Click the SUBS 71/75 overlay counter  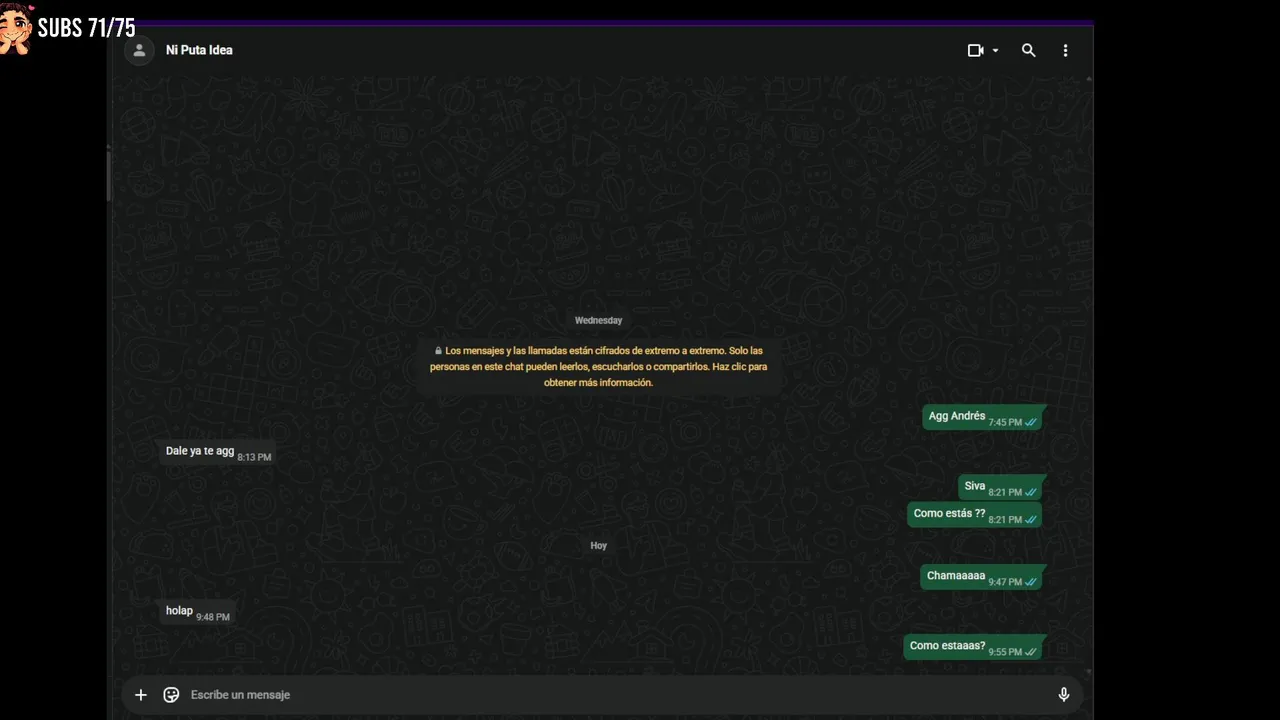(86, 28)
